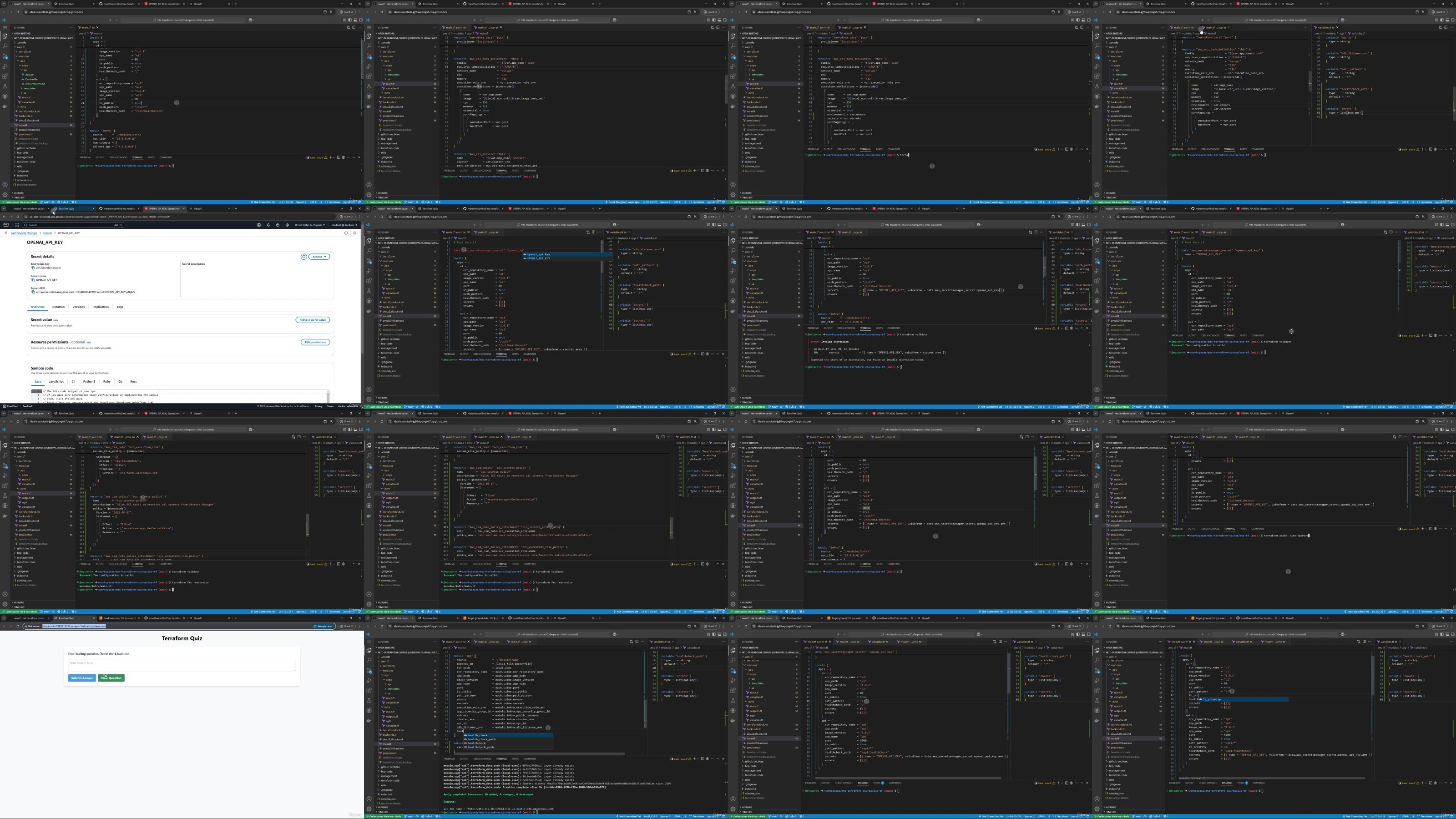Screen dimensions: 1456x819
Task: Switch to Replication tab in Secrets Manager frame
Action: [x=101, y=307]
